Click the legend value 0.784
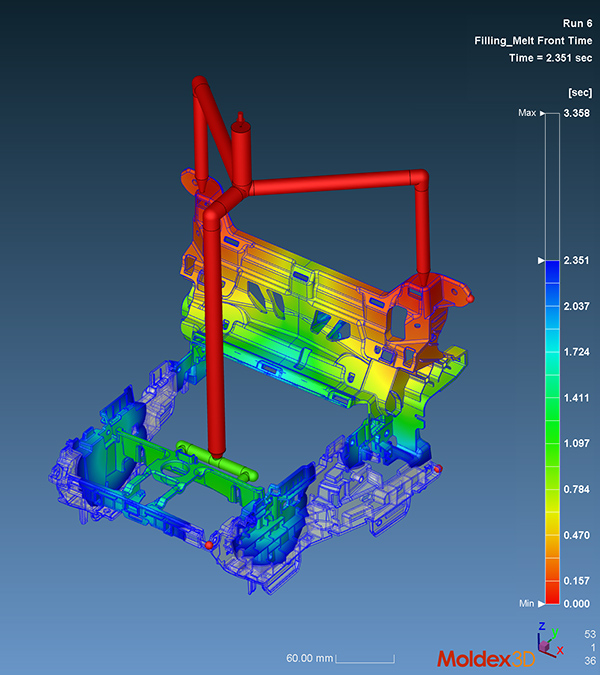Image resolution: width=600 pixels, height=675 pixels. (577, 489)
